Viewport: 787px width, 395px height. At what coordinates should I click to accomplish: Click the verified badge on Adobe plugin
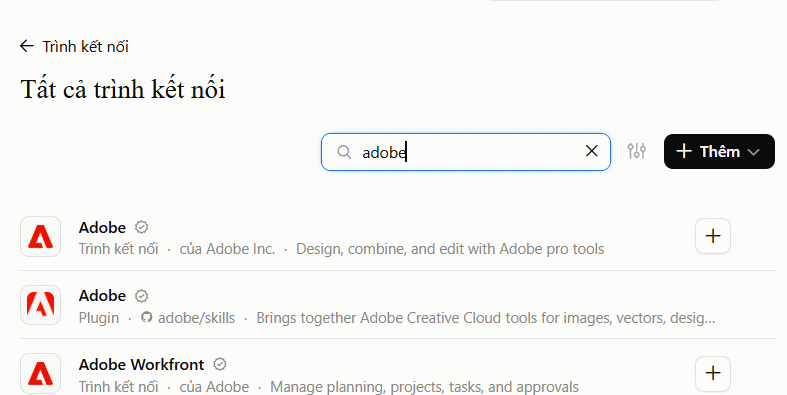coord(142,296)
